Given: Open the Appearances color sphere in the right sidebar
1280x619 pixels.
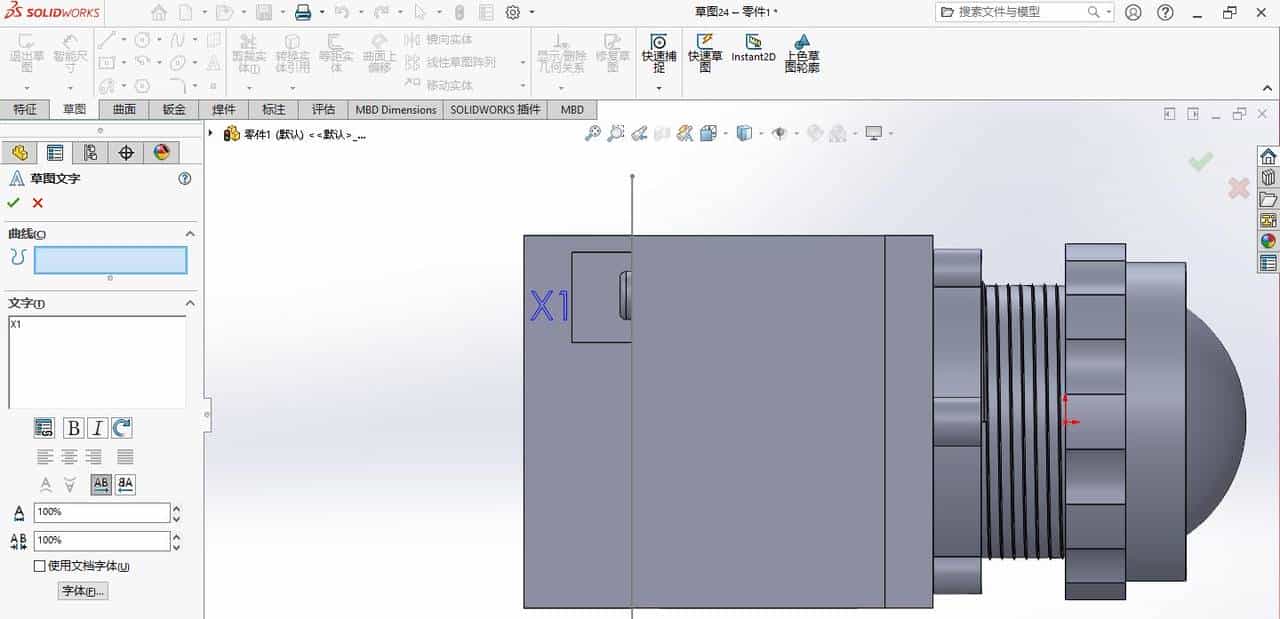Looking at the screenshot, I should pos(1267,240).
